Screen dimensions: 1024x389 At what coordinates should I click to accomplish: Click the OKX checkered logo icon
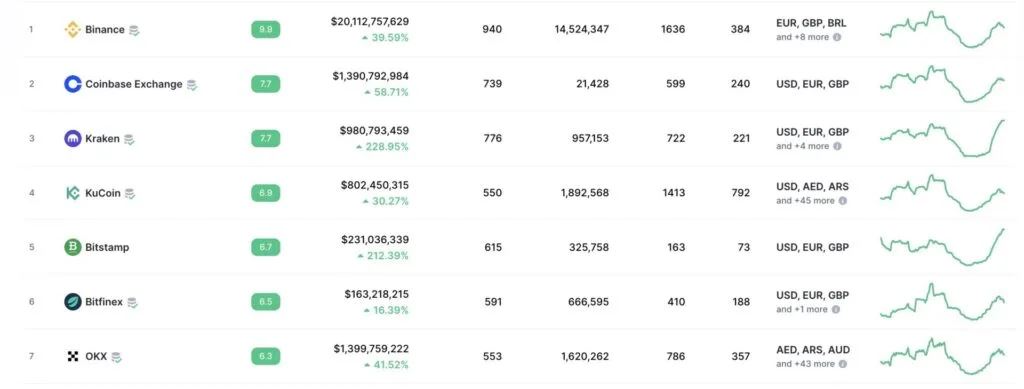point(72,356)
